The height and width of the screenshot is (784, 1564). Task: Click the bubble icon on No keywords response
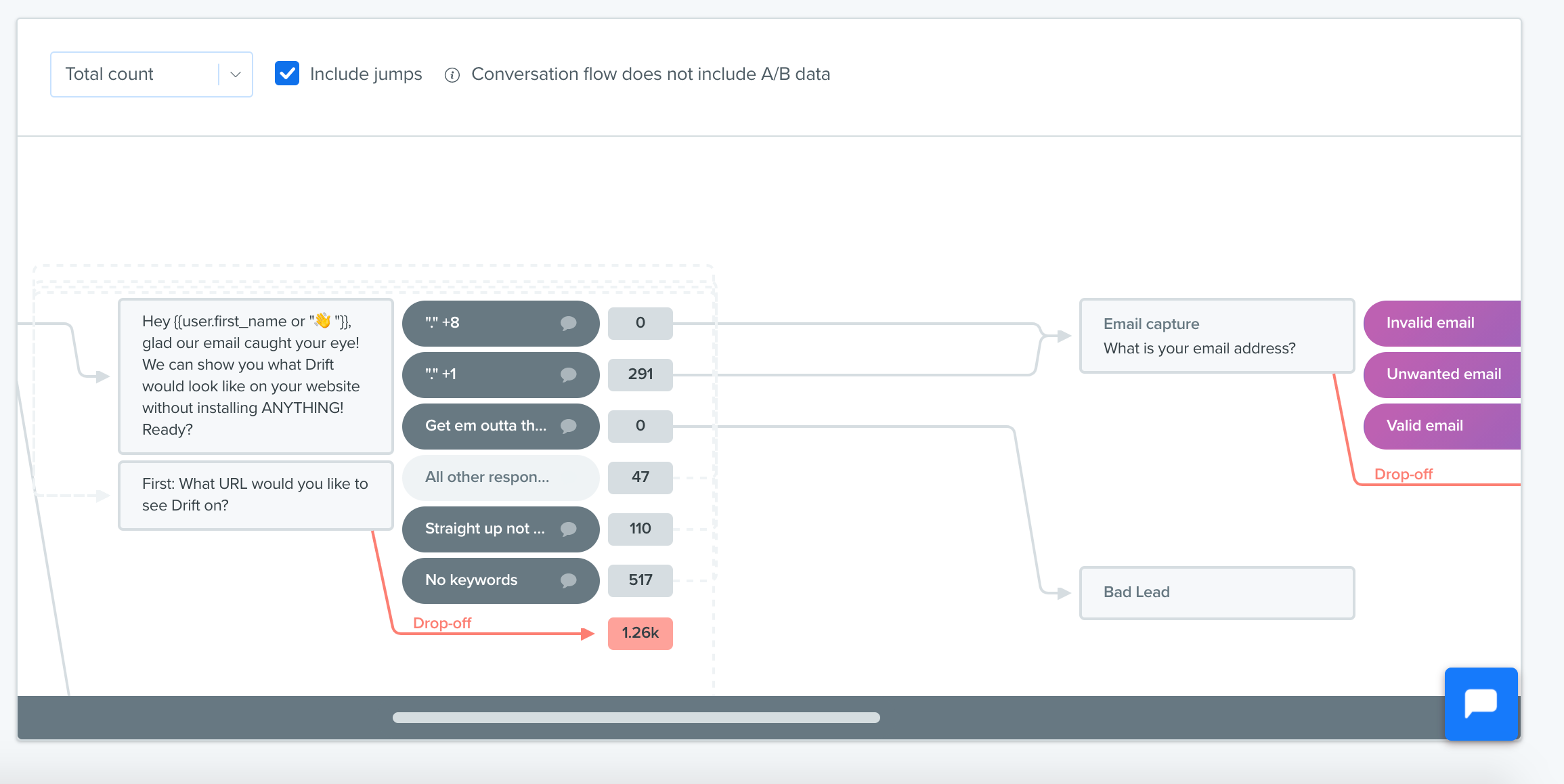569,581
